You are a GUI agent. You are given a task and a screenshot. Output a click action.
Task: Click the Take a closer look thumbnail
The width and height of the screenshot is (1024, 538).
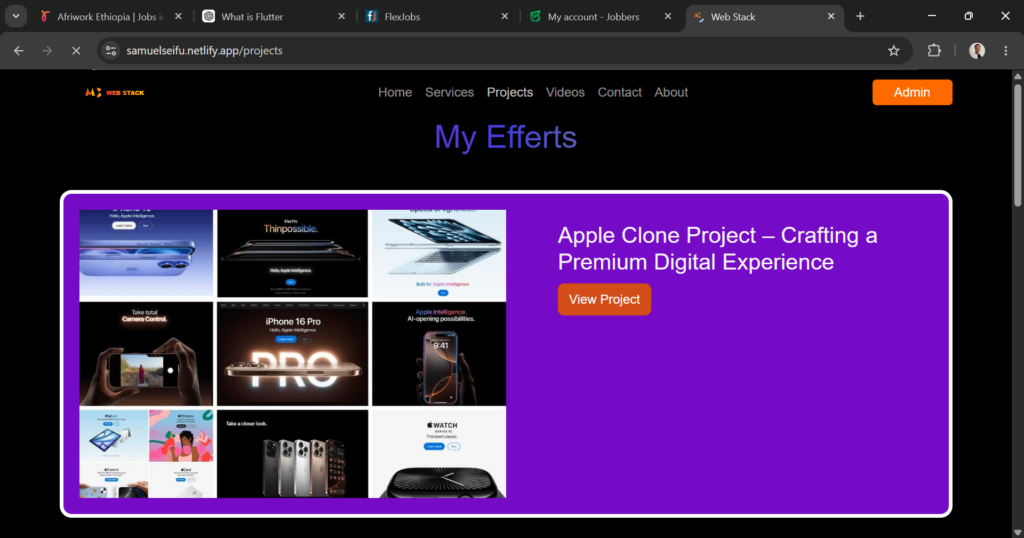(293, 454)
